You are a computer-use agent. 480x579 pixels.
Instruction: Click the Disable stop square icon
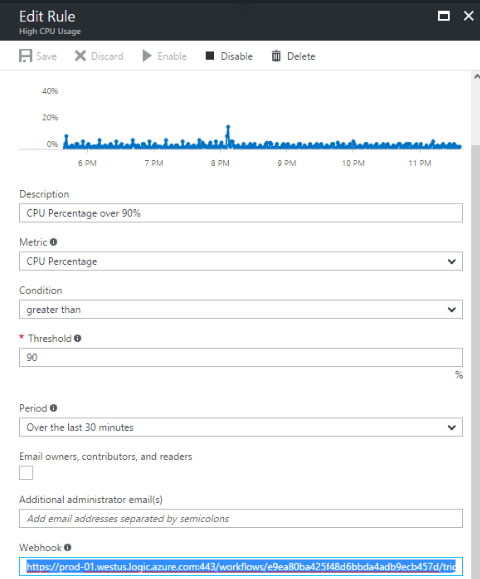pos(210,56)
